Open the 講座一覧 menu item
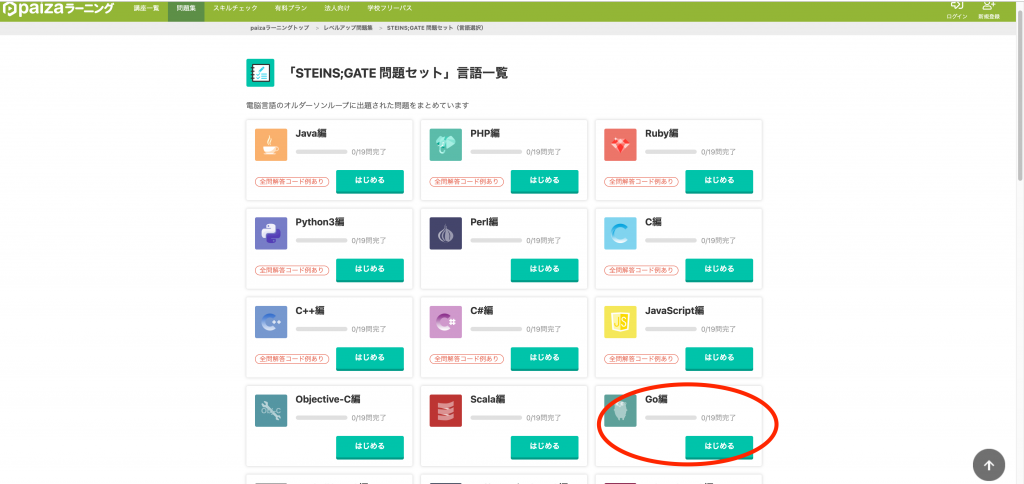The image size is (1024, 484). pyautogui.click(x=146, y=8)
